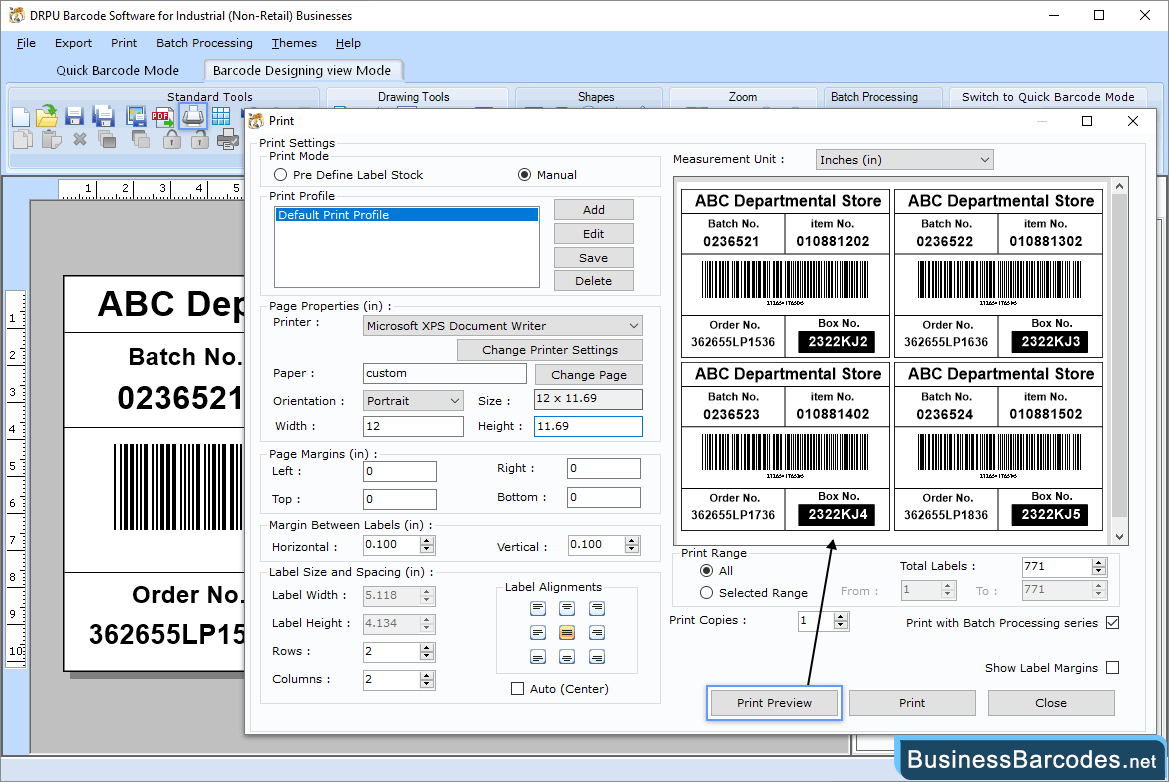Set label alignment to top-right
1169x782 pixels.
click(596, 609)
